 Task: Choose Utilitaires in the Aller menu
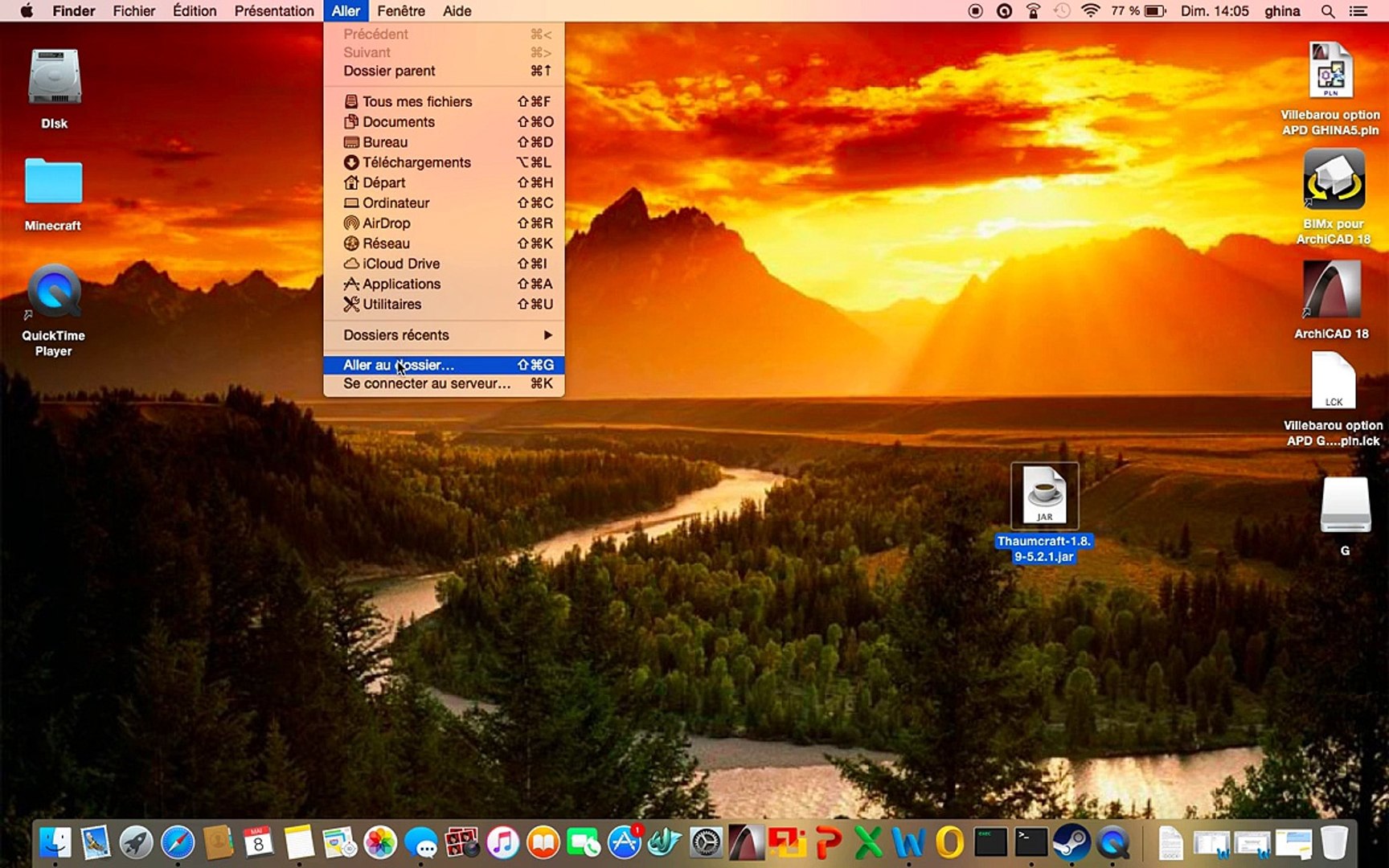444,304
